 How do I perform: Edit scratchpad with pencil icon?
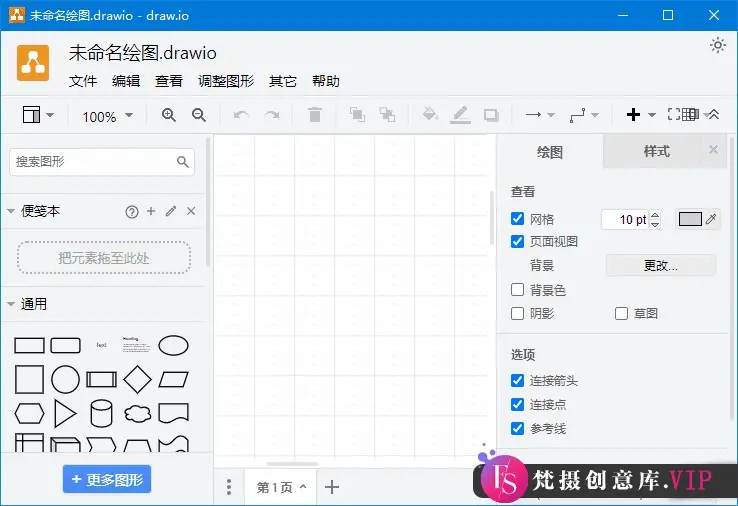(x=171, y=211)
